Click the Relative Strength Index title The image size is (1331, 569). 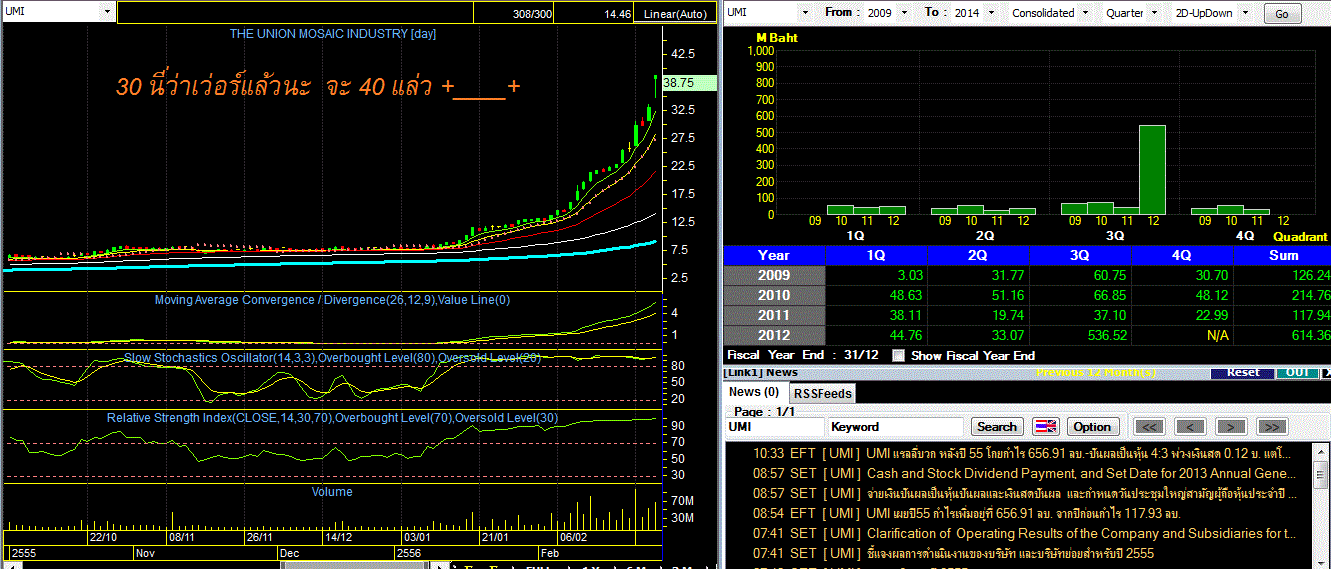[332, 417]
